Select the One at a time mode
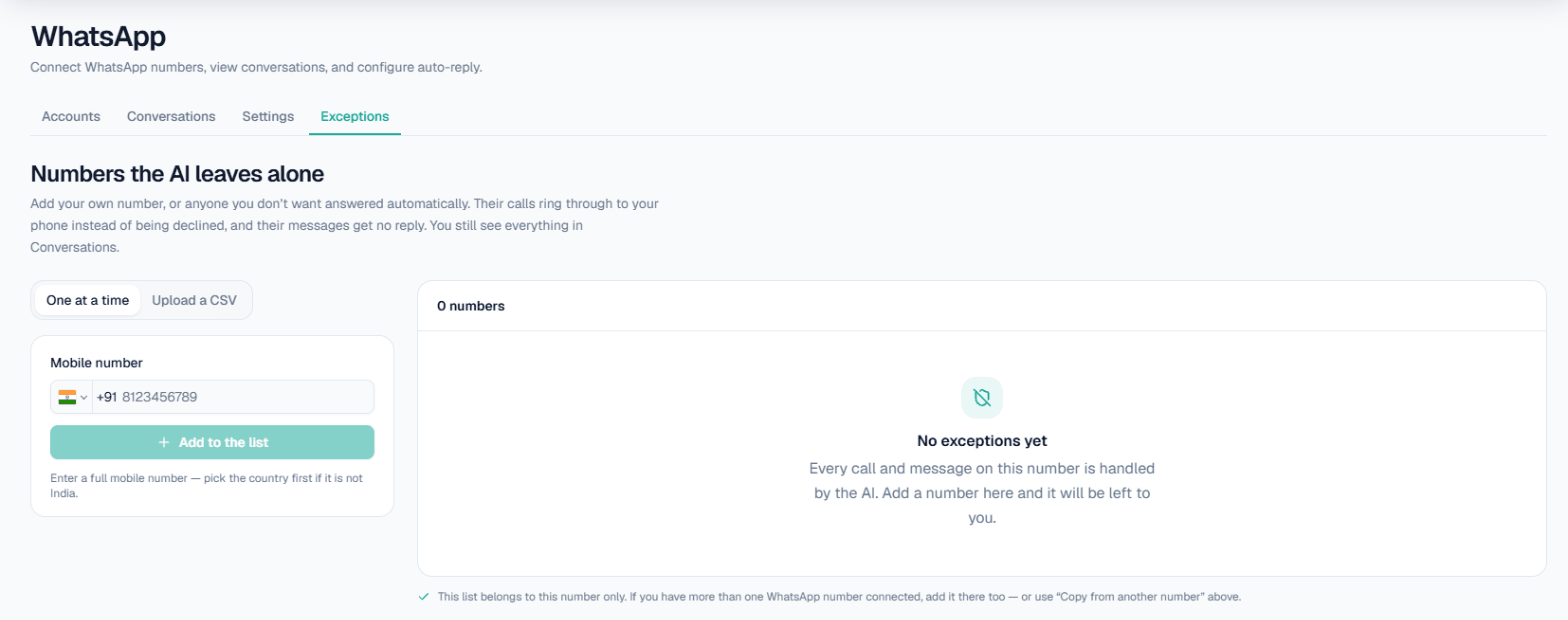 tap(87, 300)
